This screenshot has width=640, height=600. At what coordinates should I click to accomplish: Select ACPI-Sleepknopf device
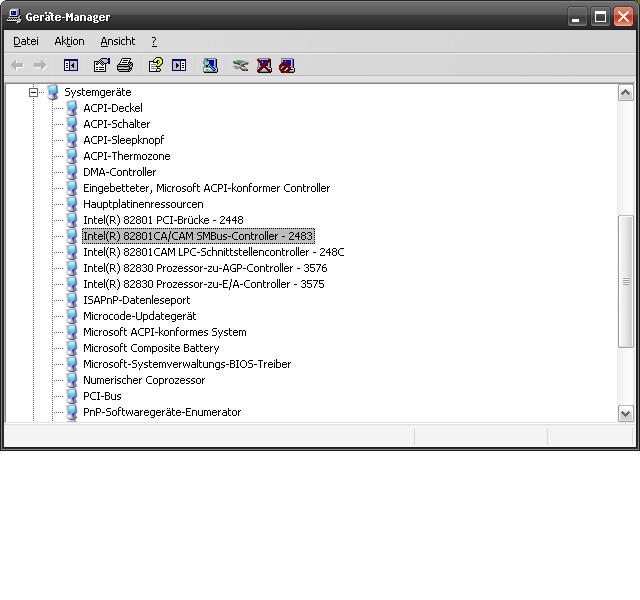pos(124,140)
